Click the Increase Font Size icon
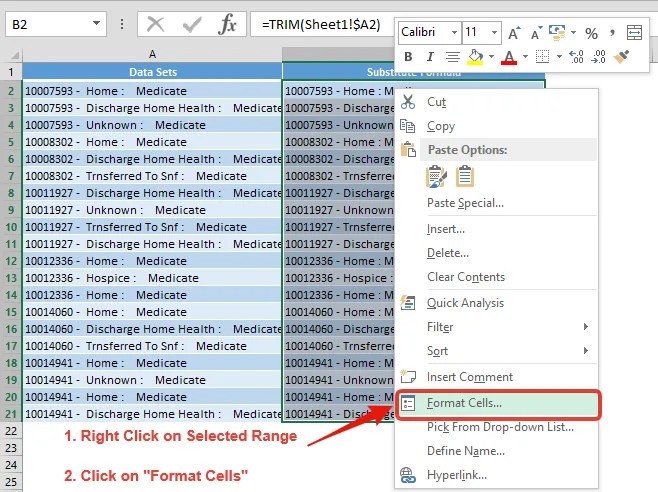 (514, 33)
